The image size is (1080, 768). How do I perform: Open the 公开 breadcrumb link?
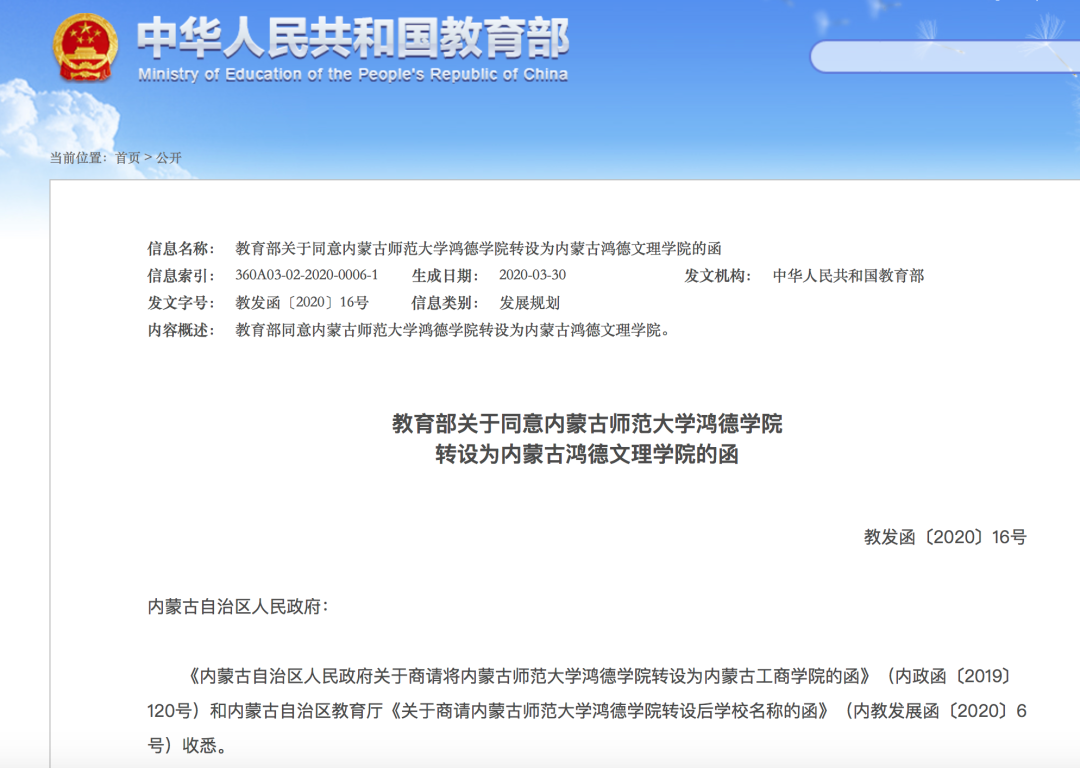point(169,158)
